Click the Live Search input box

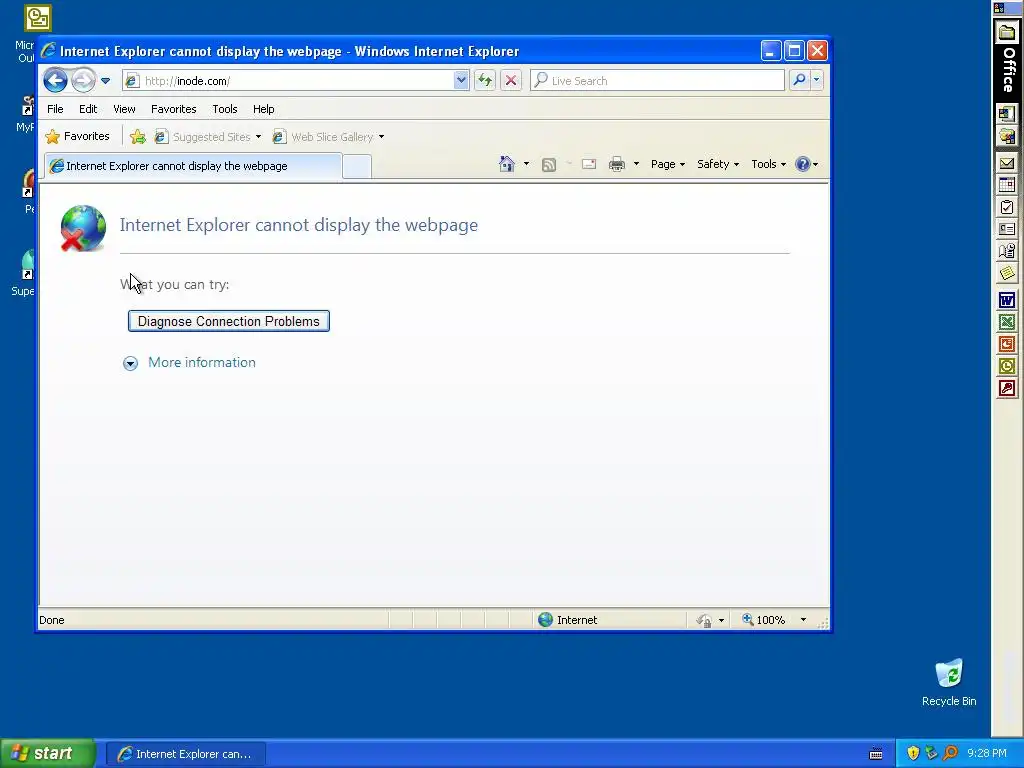[657, 80]
